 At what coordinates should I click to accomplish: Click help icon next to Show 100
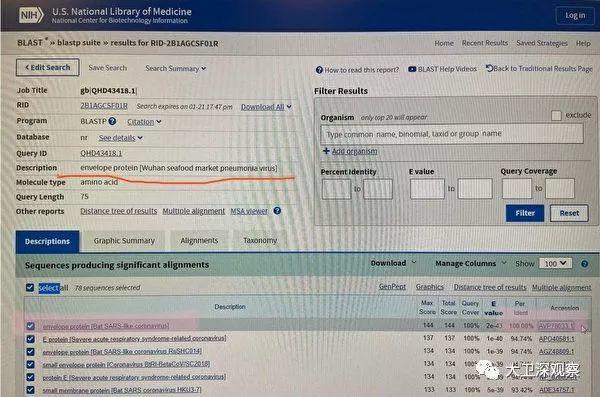click(584, 264)
